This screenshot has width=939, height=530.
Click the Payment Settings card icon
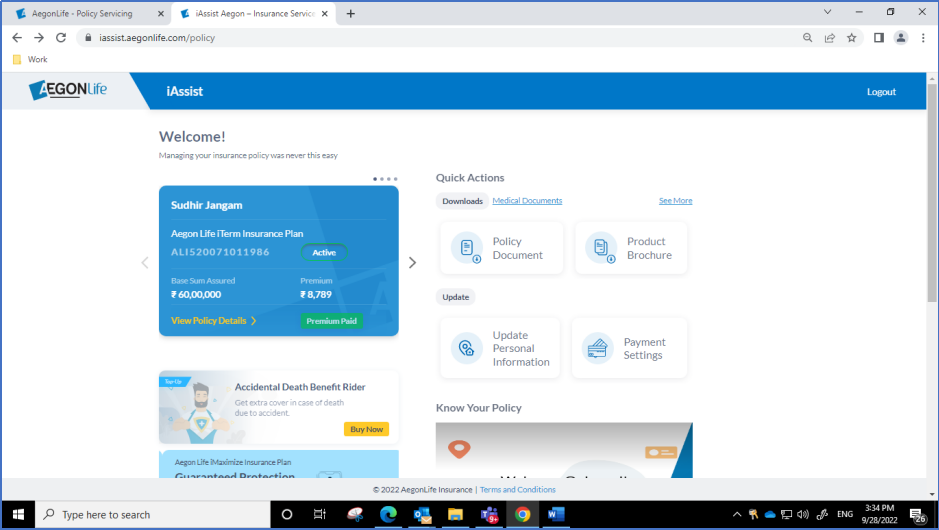(598, 348)
